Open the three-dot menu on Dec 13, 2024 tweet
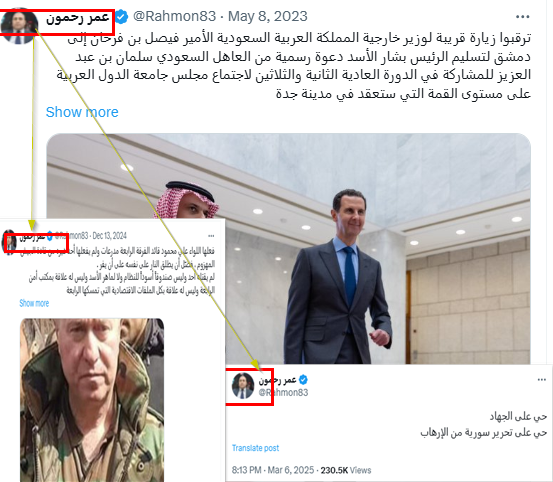Image resolution: width=553 pixels, height=482 pixels. [x=211, y=236]
